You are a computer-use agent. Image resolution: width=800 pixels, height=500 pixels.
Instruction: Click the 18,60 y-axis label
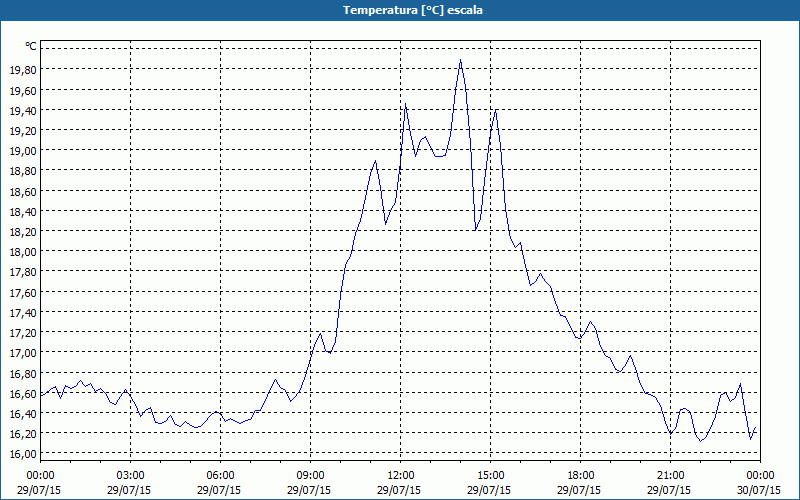[23, 191]
